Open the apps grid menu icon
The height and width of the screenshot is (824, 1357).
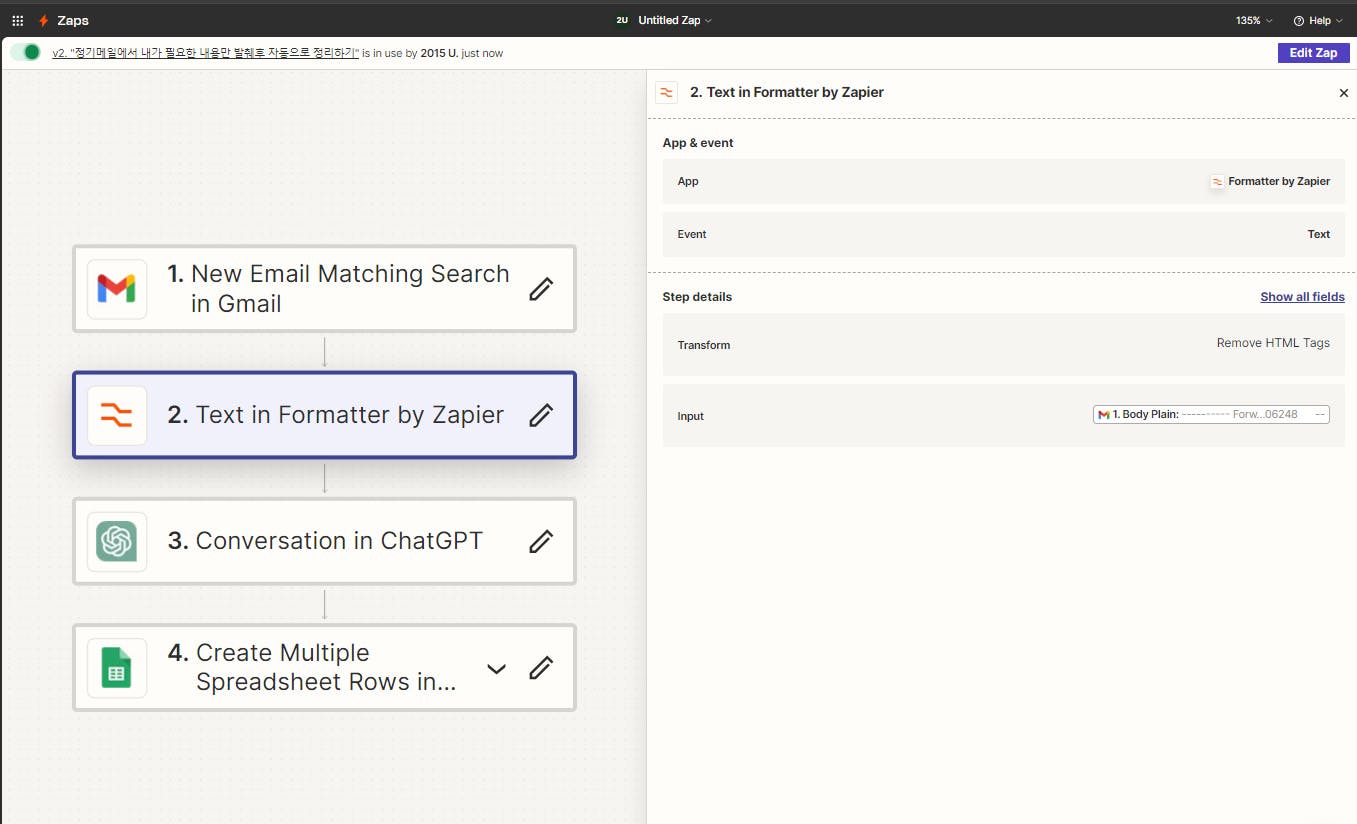click(x=17, y=20)
